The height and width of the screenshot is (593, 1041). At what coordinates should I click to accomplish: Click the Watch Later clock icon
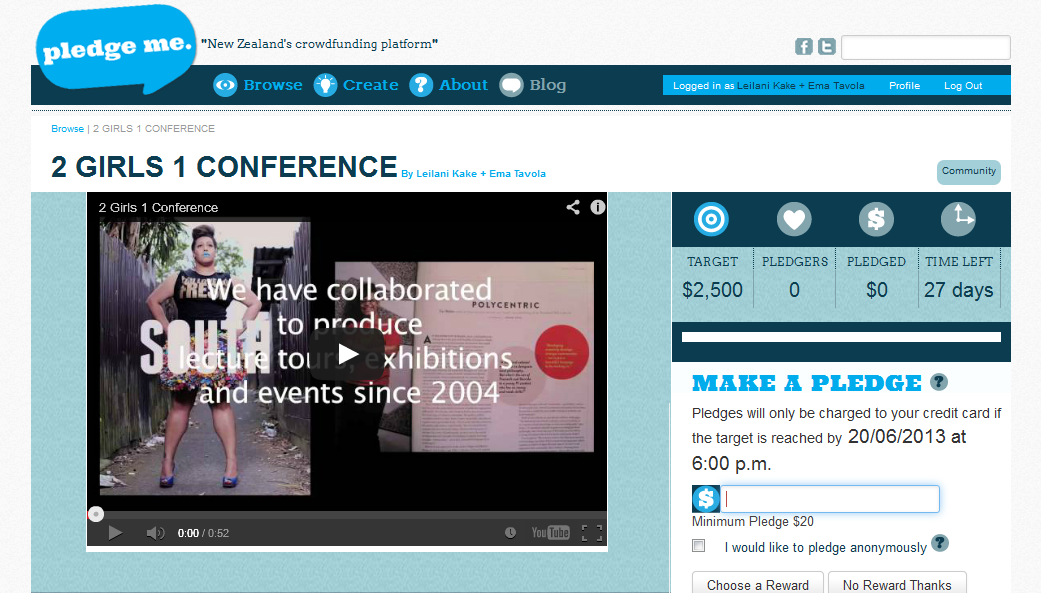[x=510, y=533]
